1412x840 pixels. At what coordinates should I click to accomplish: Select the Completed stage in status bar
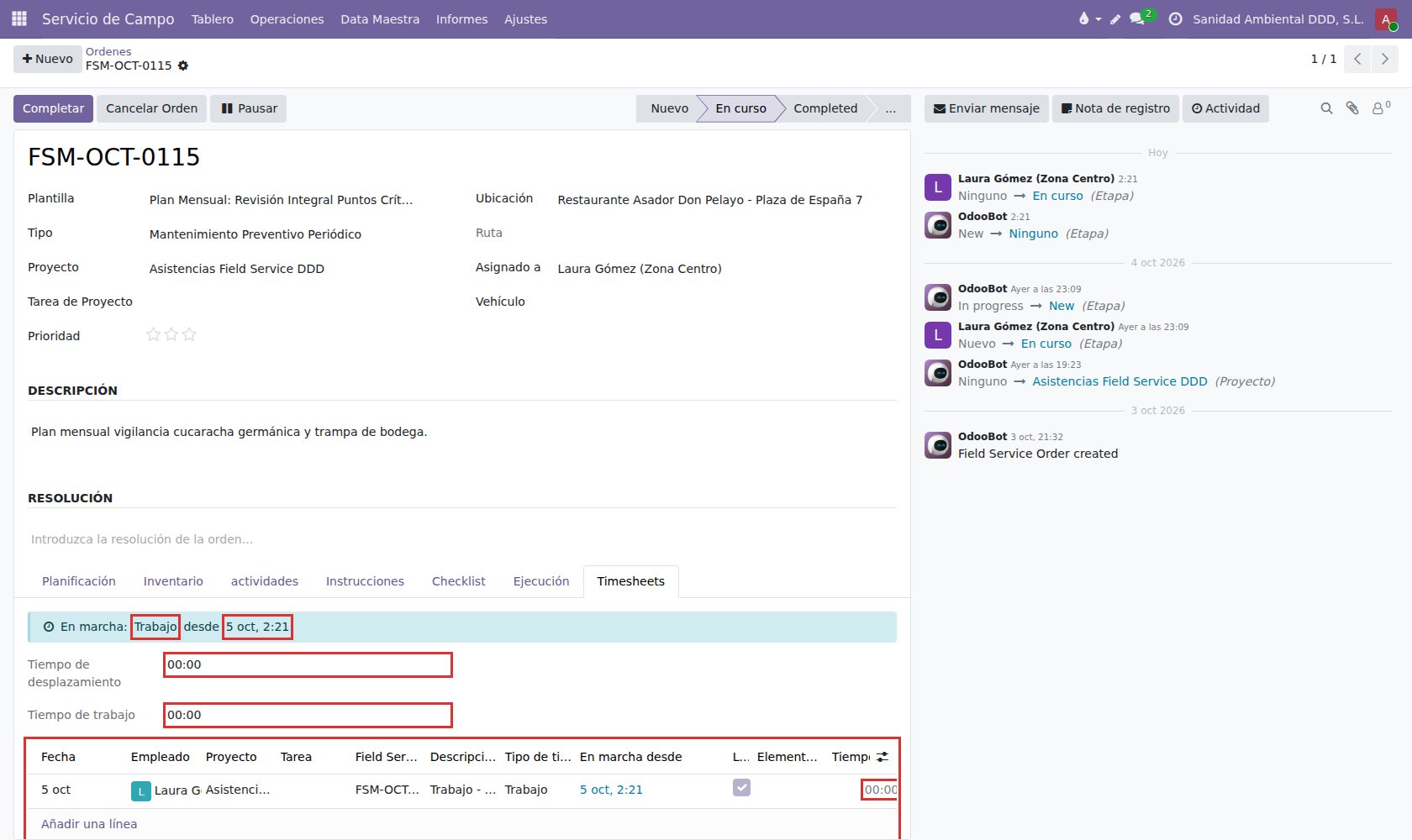(825, 108)
